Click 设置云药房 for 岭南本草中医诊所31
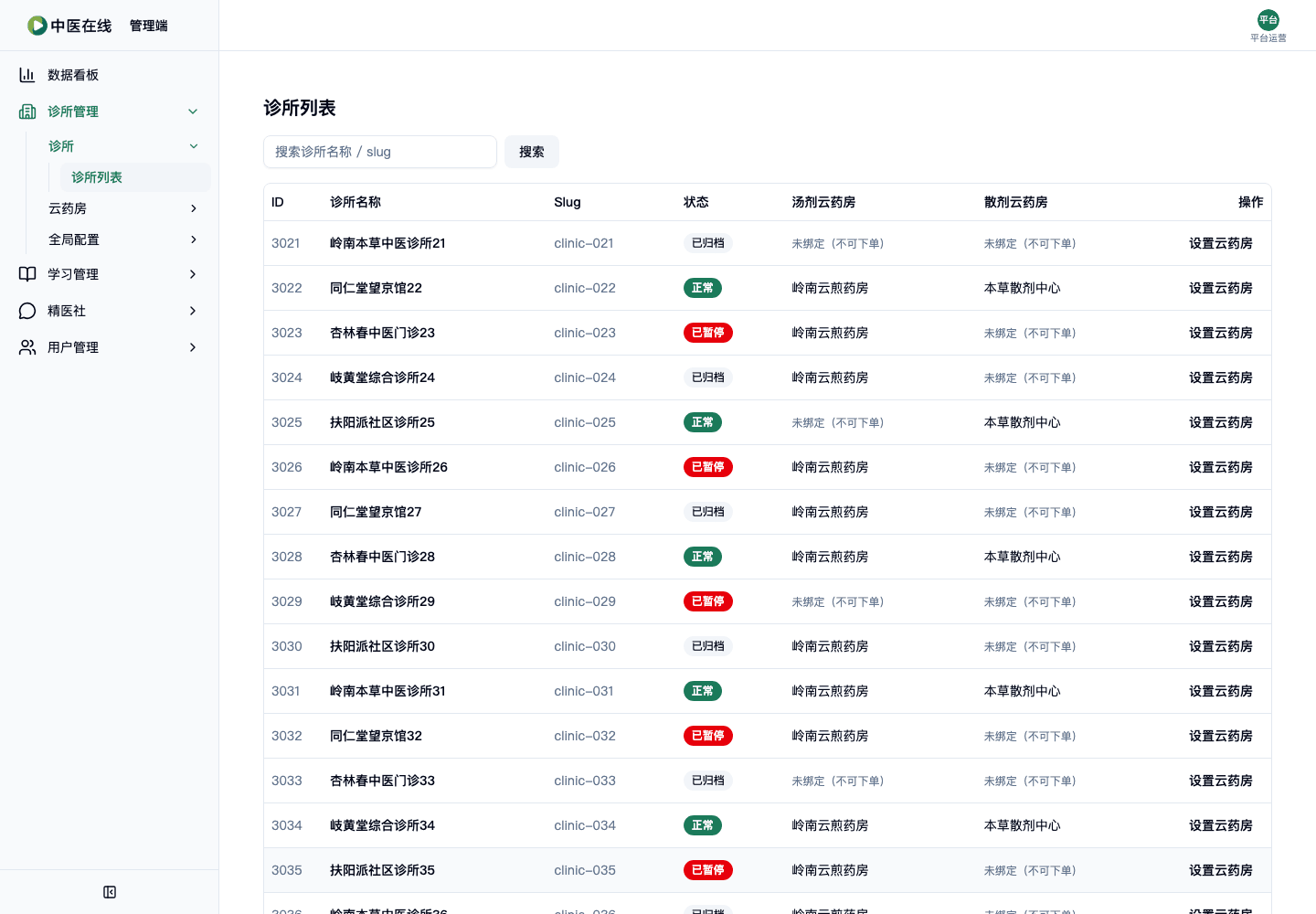The height and width of the screenshot is (914, 1316). click(1221, 691)
